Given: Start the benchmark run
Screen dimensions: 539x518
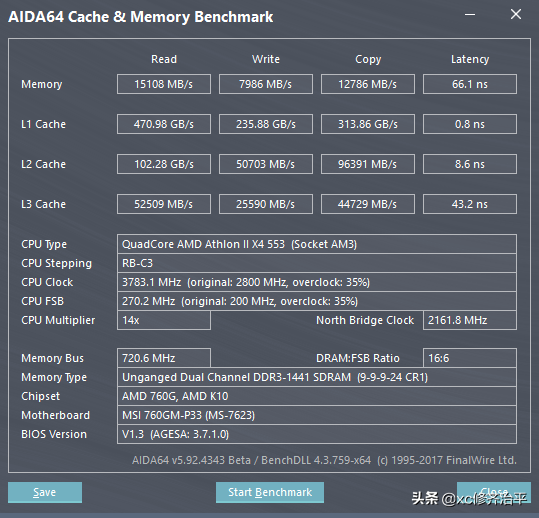Looking at the screenshot, I should (x=270, y=492).
